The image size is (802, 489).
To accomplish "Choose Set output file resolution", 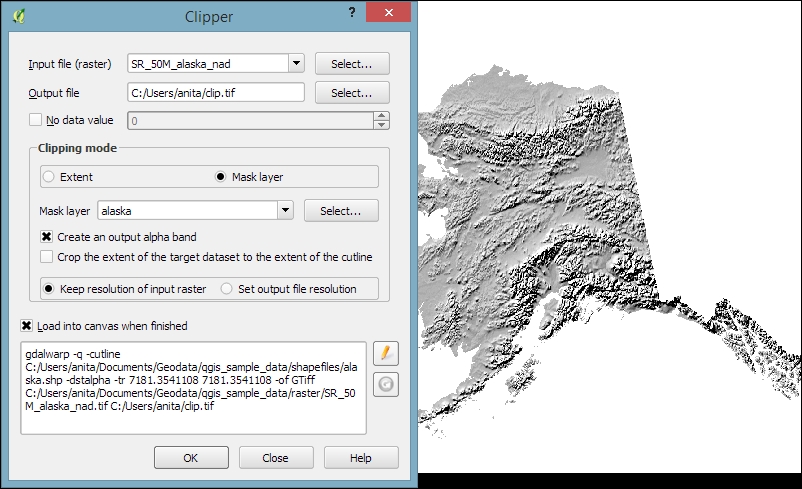I will click(226, 289).
